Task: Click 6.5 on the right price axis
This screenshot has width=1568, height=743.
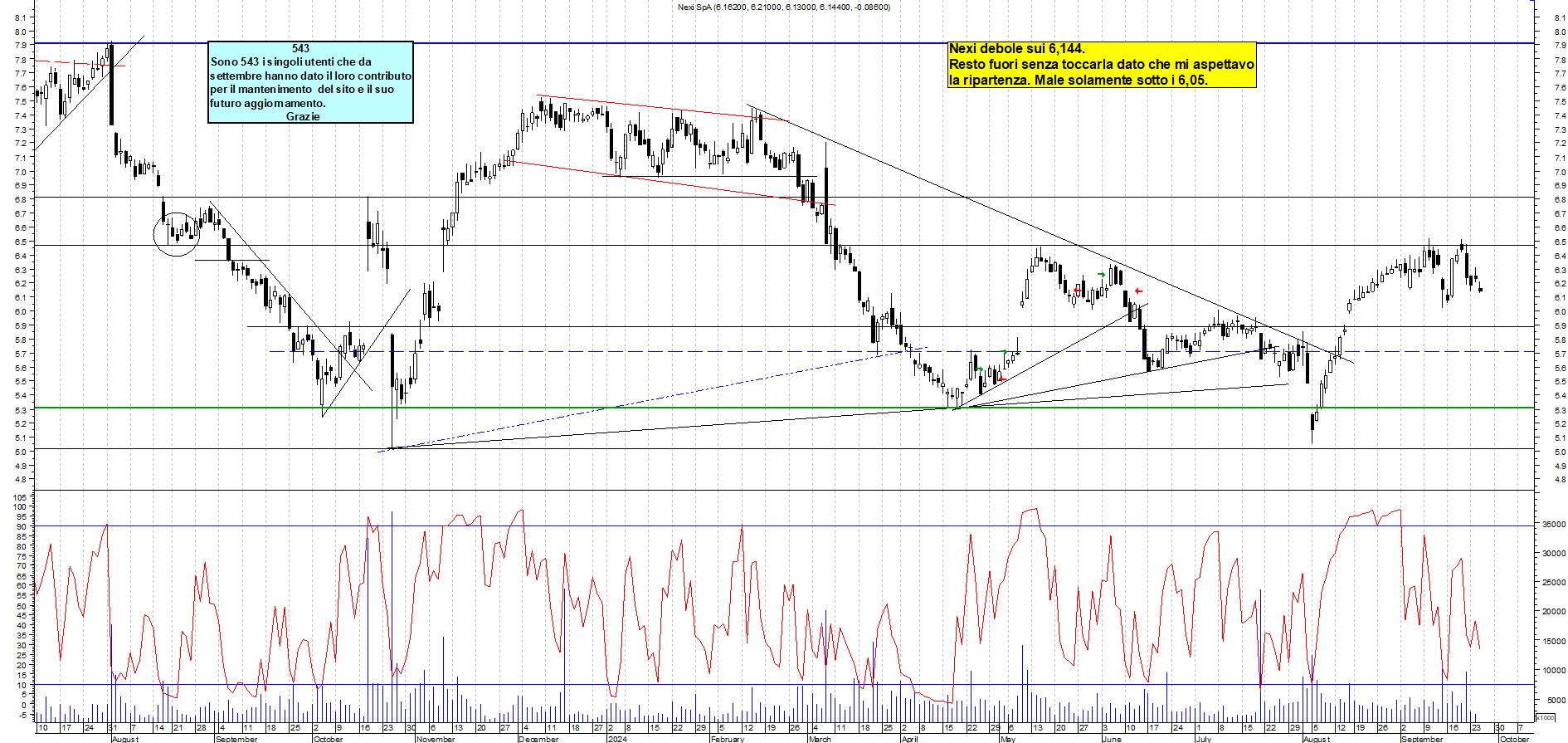Action: coord(1561,242)
